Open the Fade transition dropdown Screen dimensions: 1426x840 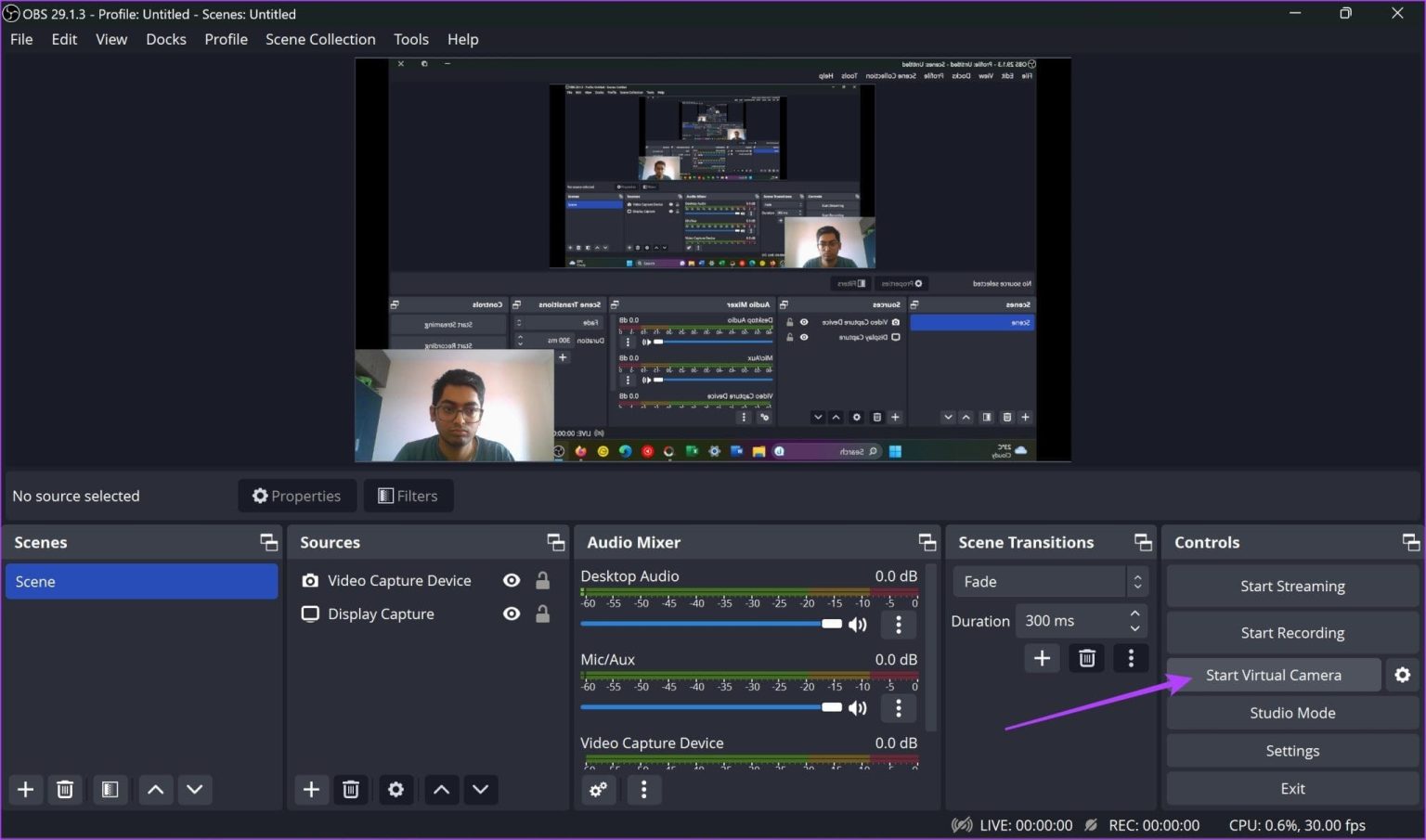(1049, 581)
